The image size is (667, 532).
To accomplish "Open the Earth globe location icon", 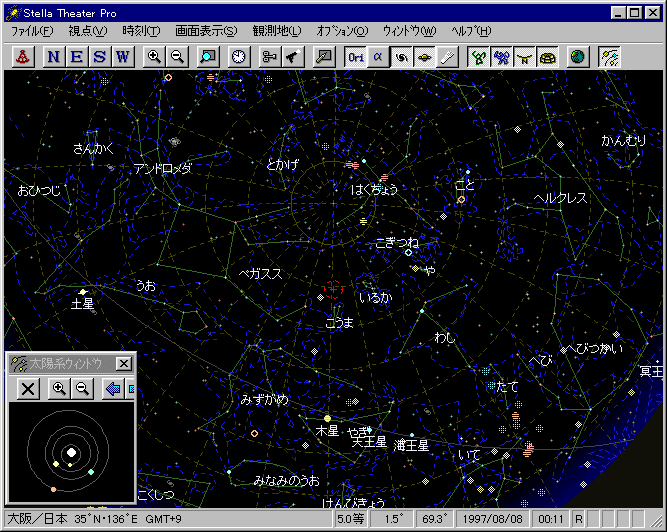I will pos(578,57).
